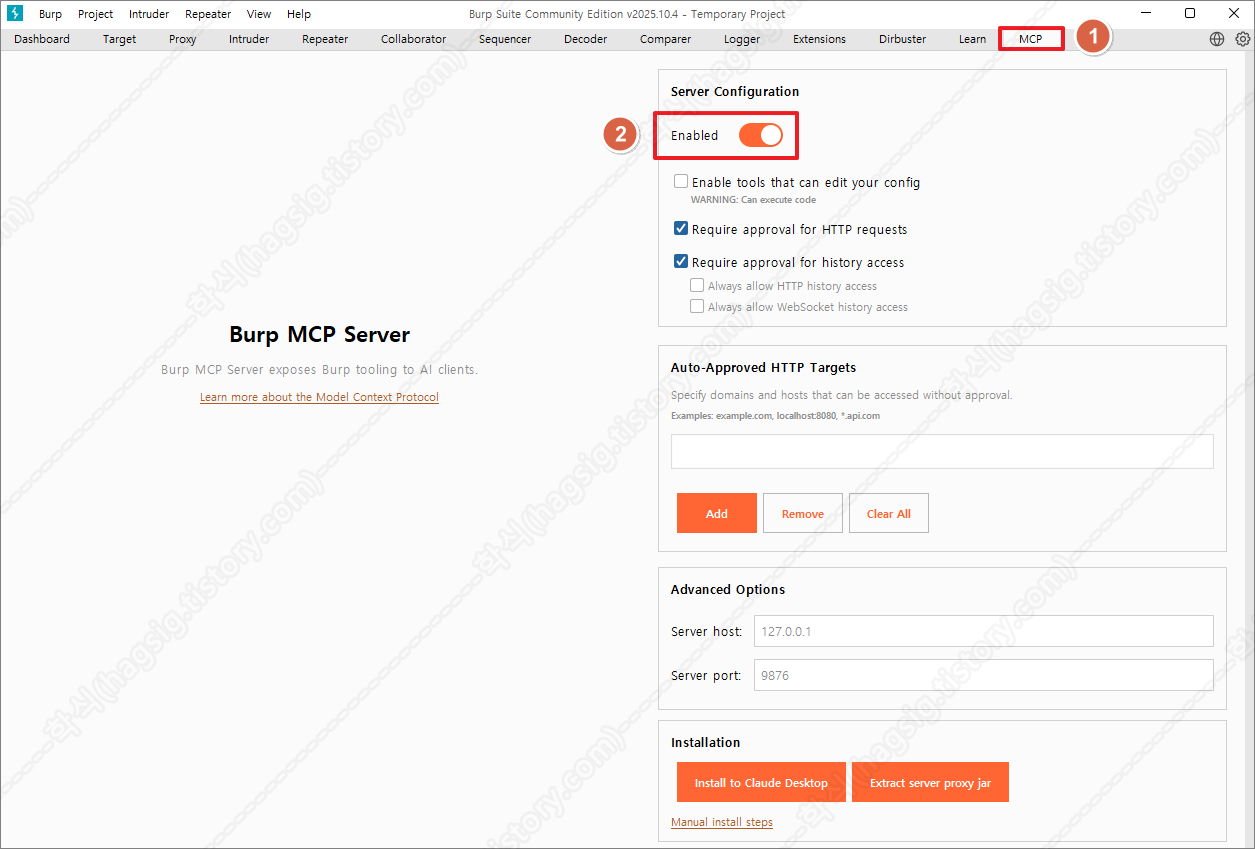
Task: Click the Clear All button
Action: coord(889,513)
